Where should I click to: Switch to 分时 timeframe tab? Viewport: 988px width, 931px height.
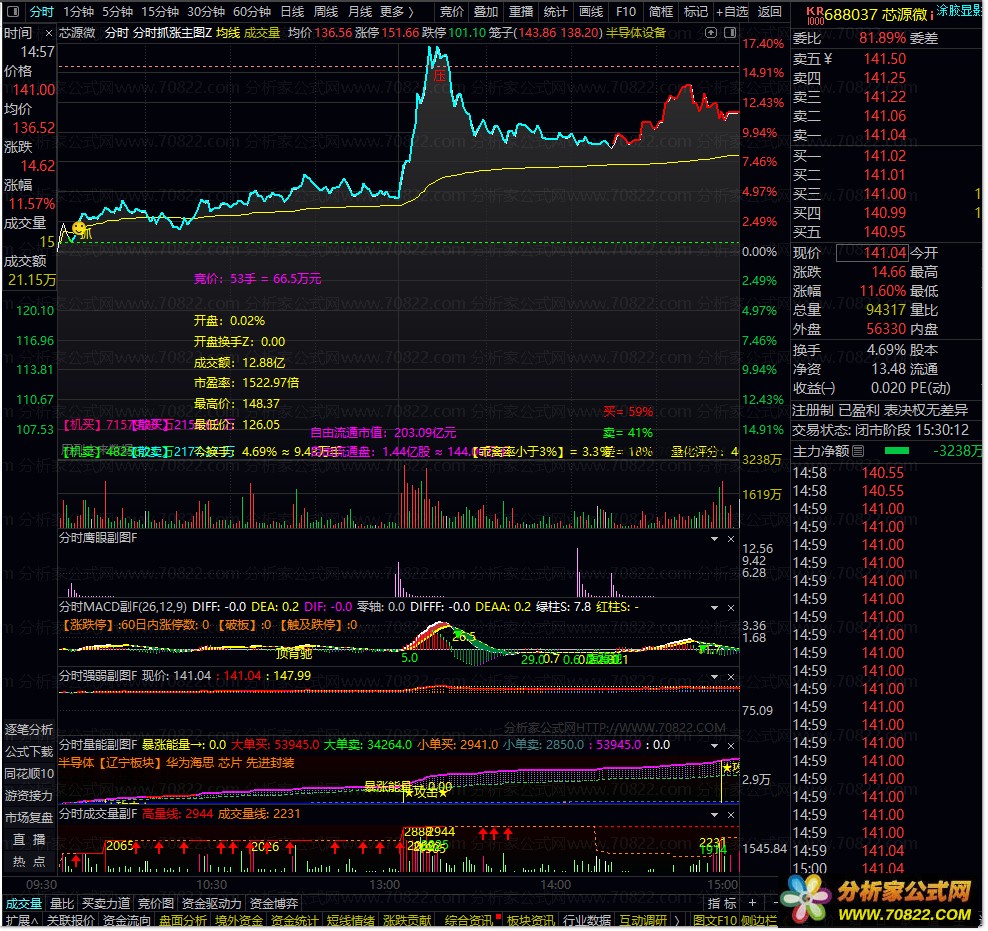(41, 12)
